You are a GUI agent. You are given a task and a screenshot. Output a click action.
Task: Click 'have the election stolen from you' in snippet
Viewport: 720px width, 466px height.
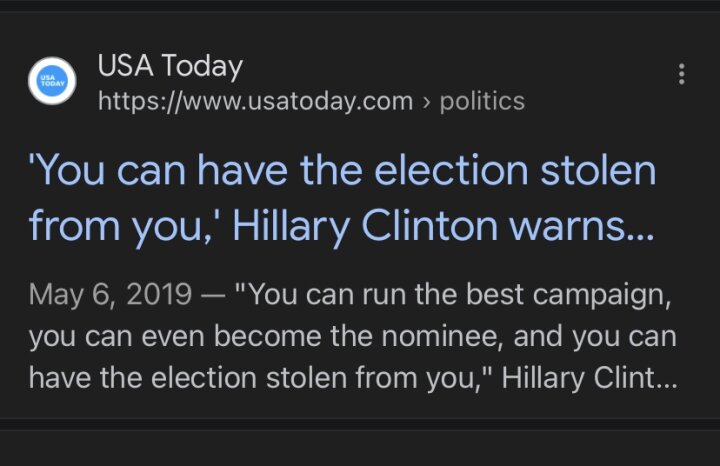point(254,378)
